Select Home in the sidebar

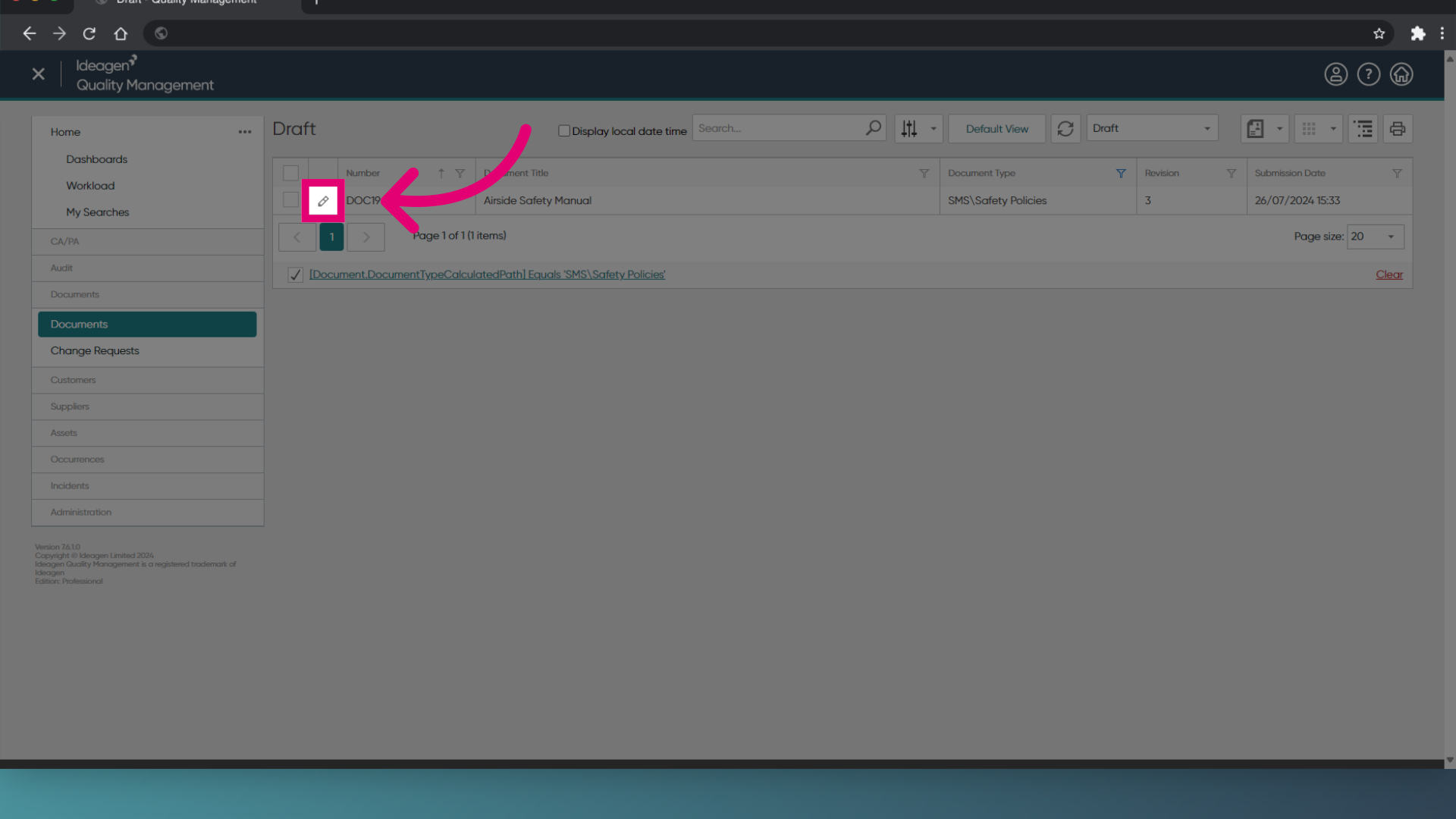(65, 132)
